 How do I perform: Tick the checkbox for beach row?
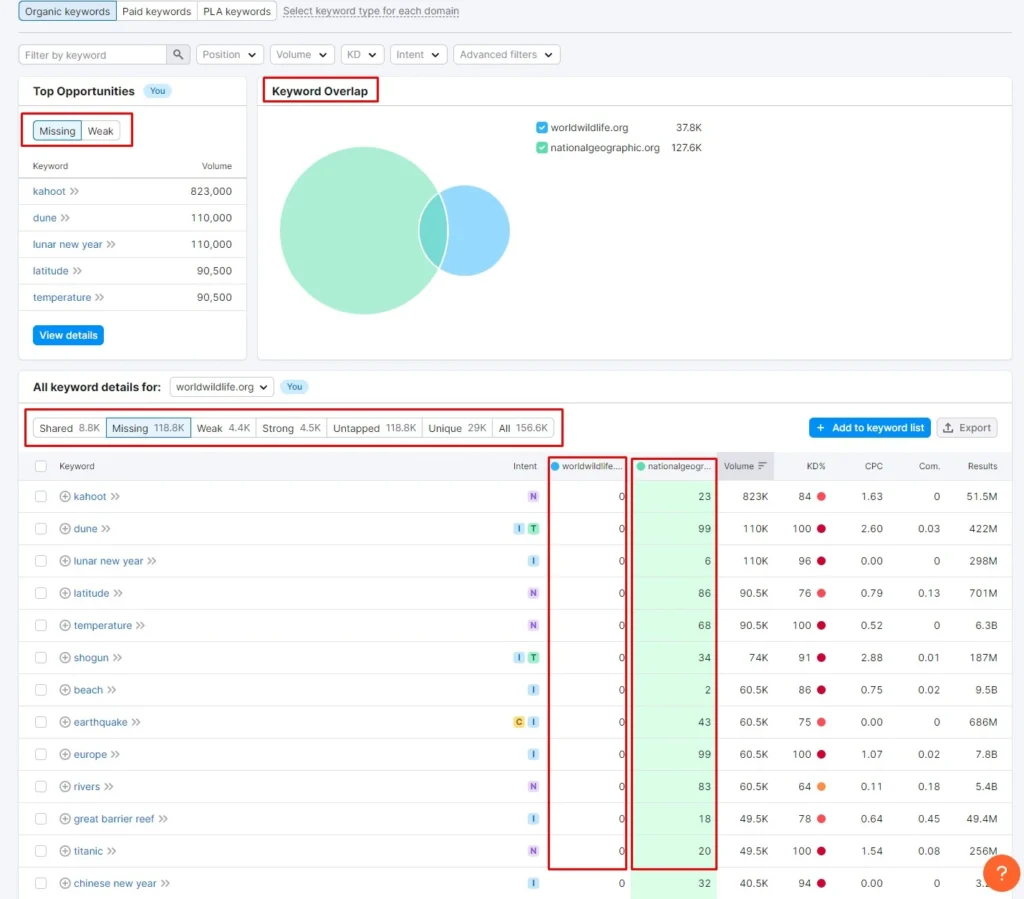(x=40, y=689)
